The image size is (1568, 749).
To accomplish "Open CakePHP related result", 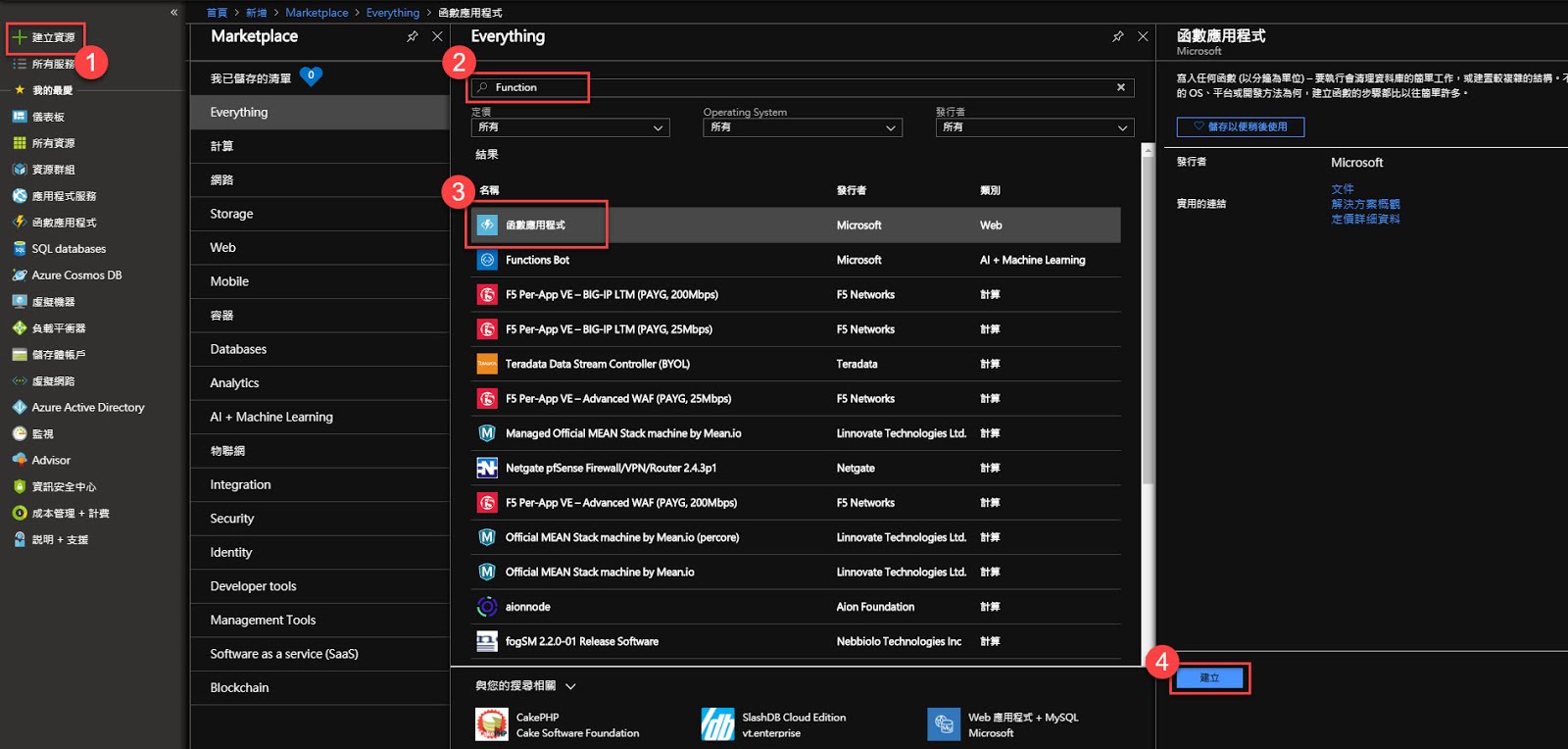I will coord(558,724).
